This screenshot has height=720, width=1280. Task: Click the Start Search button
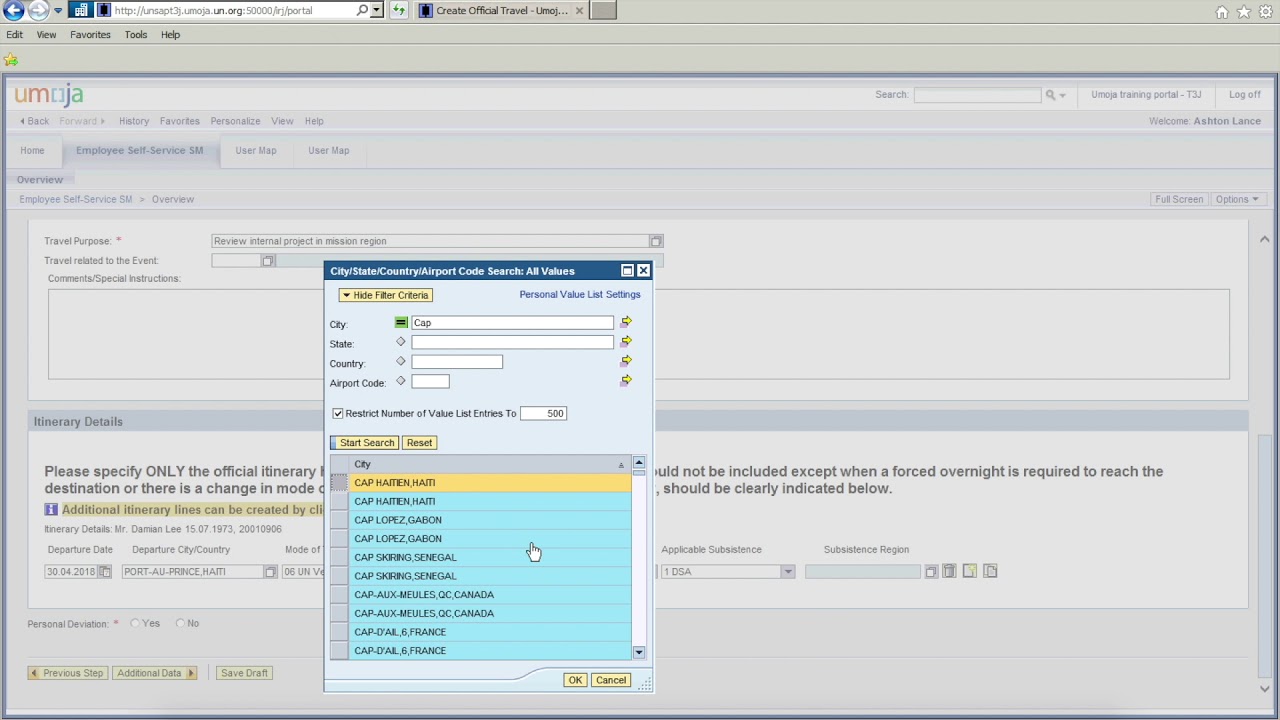363,443
